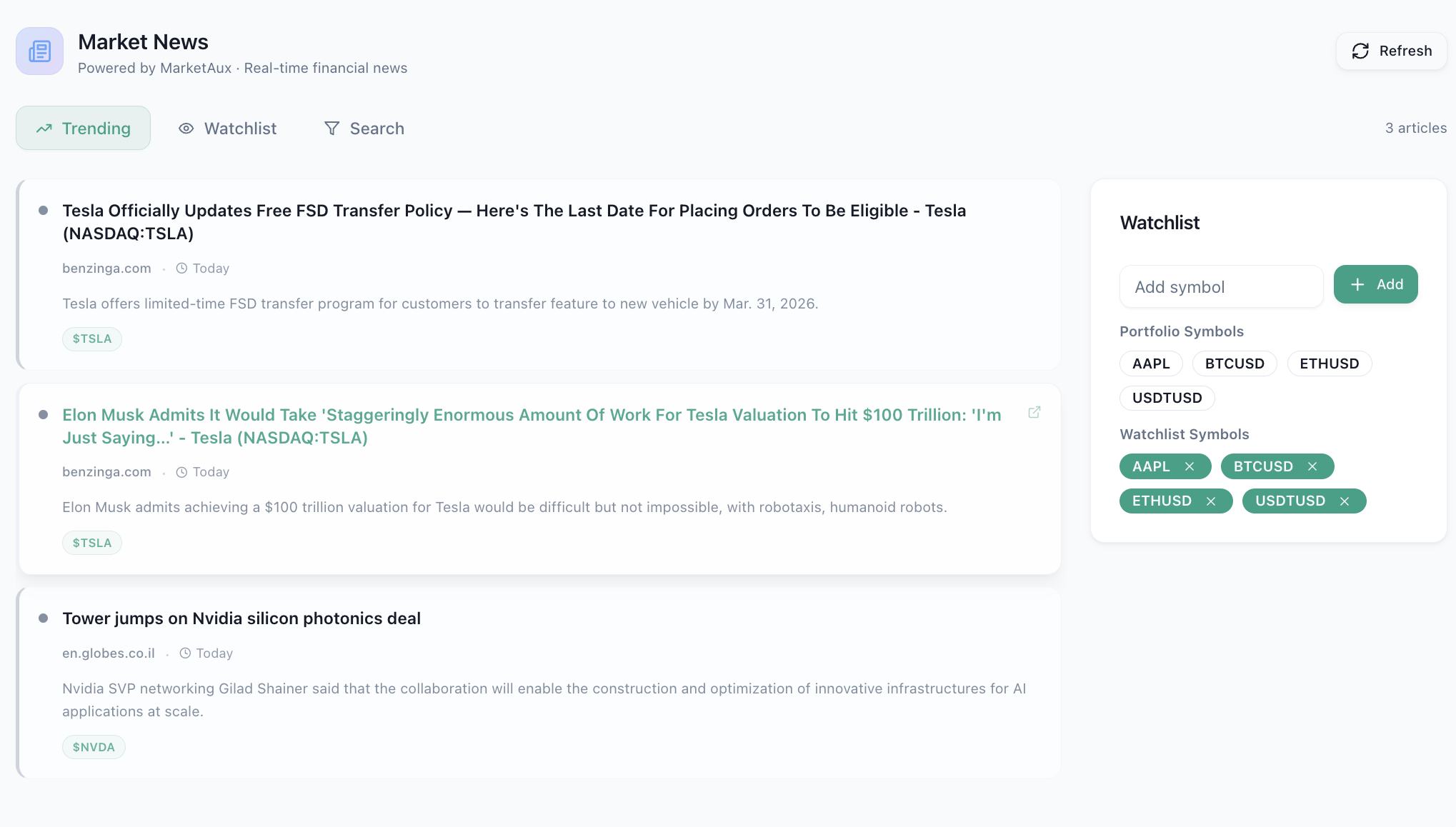Click the Refresh button

point(1391,51)
